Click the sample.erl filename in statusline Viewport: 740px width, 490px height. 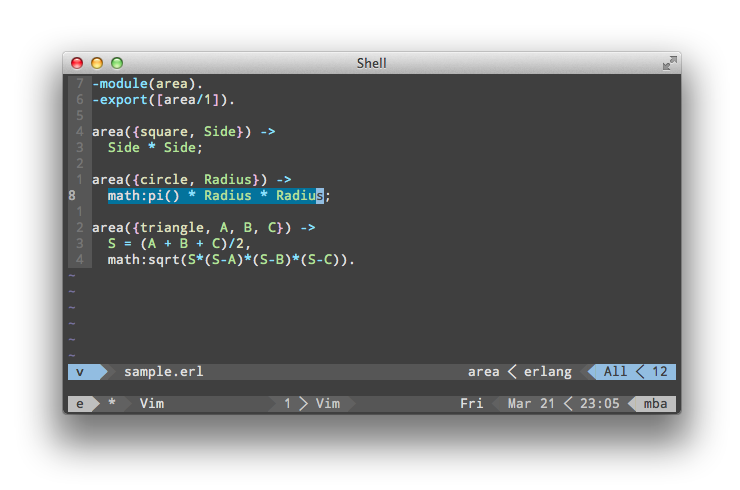point(164,372)
